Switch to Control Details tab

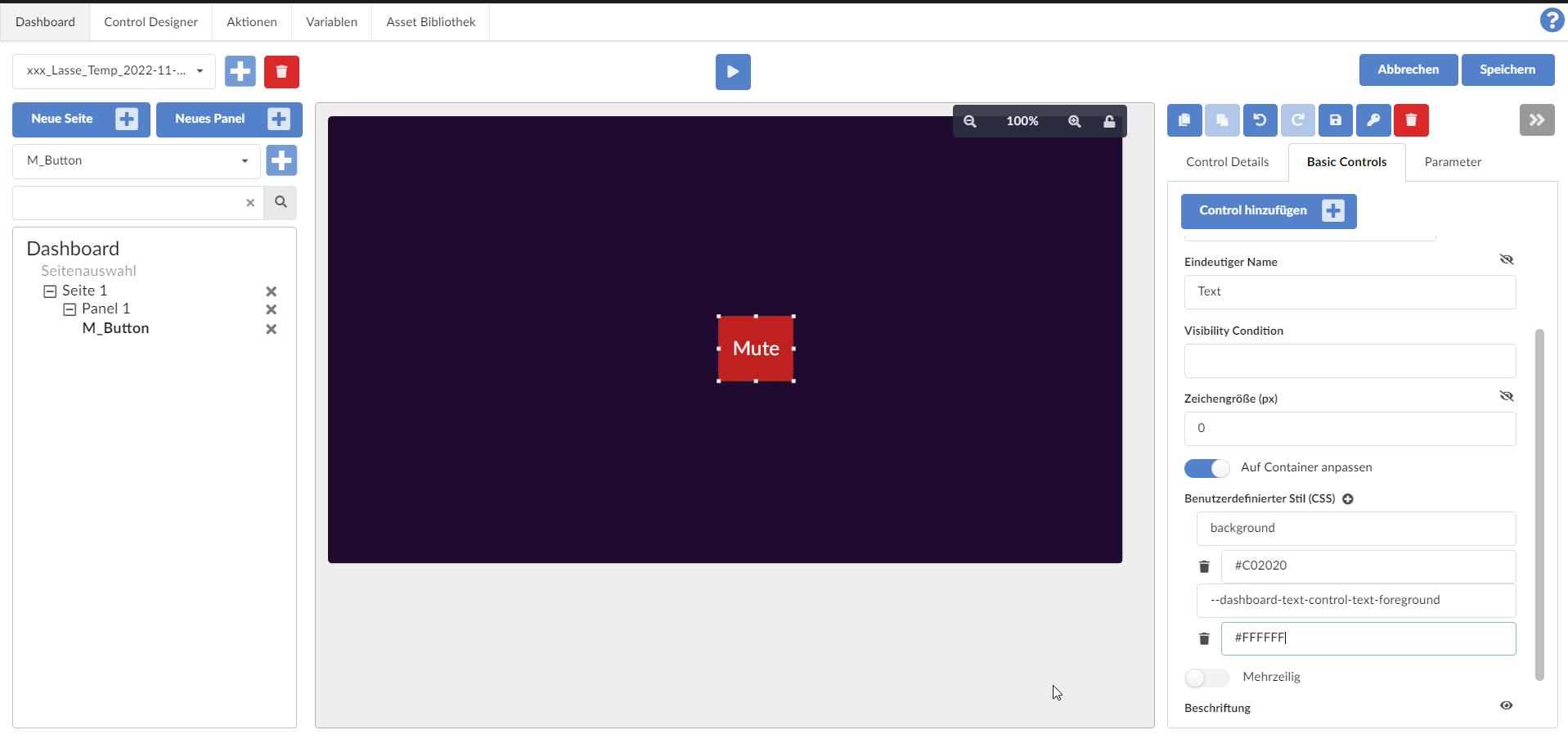1227,162
